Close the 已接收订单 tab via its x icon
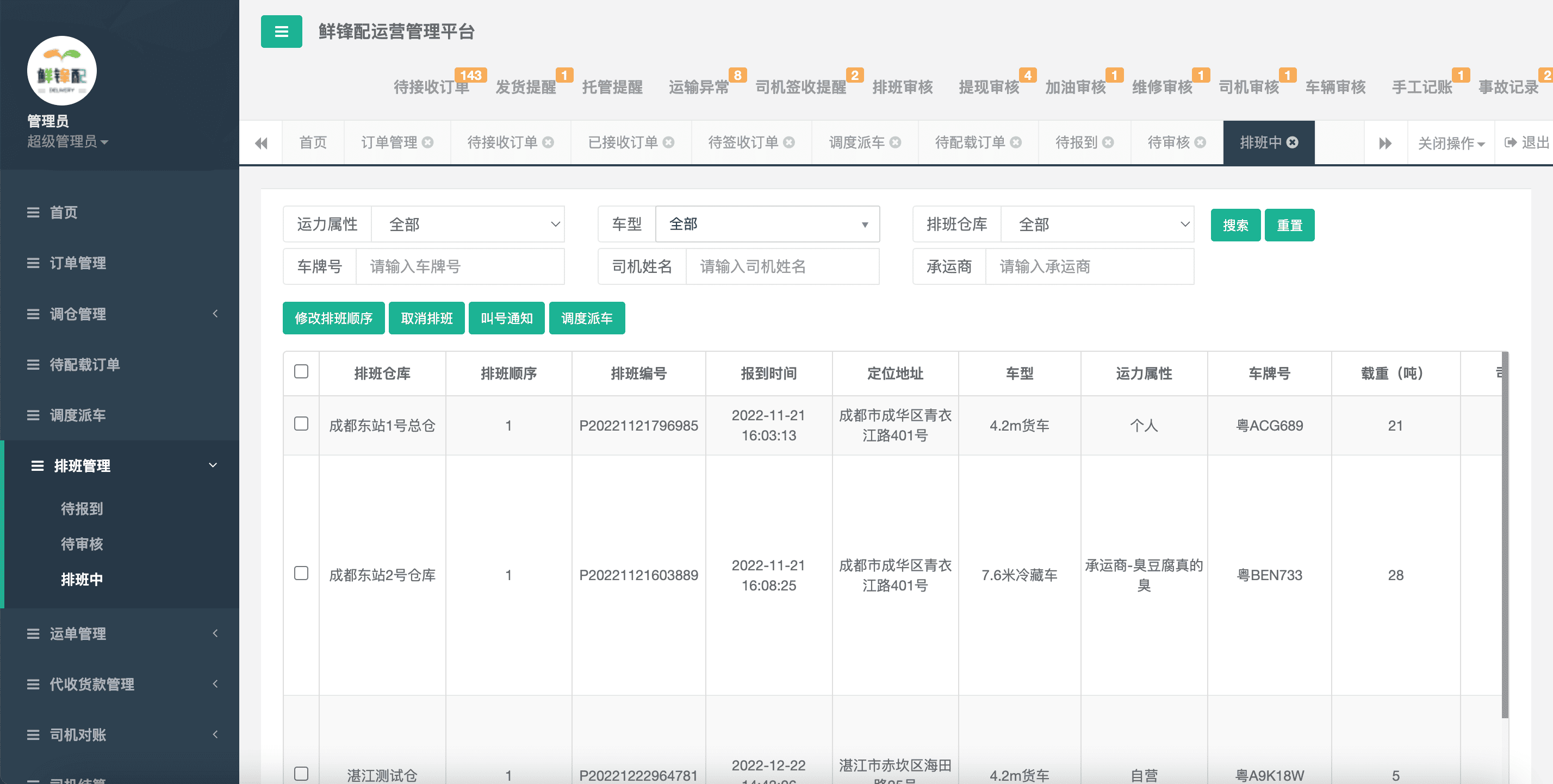Image resolution: width=1553 pixels, height=784 pixels. pyautogui.click(x=669, y=142)
